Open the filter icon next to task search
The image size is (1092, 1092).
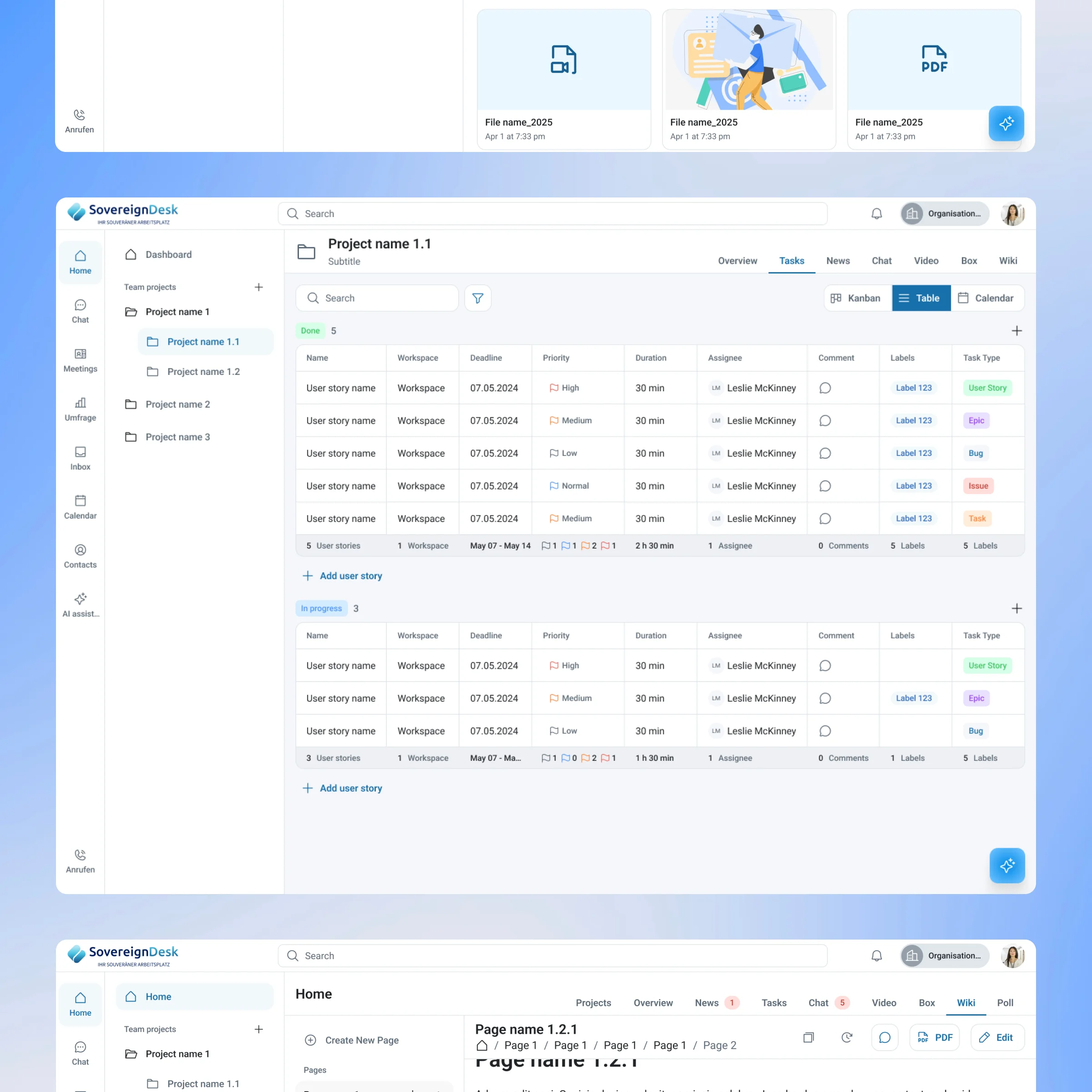pyautogui.click(x=478, y=298)
